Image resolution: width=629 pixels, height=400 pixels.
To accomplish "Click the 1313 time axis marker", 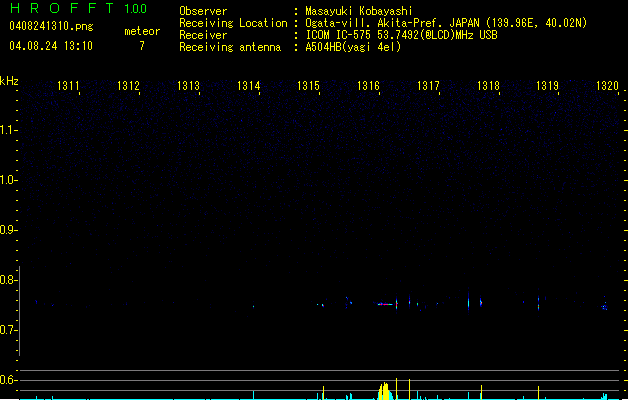I will [189, 86].
